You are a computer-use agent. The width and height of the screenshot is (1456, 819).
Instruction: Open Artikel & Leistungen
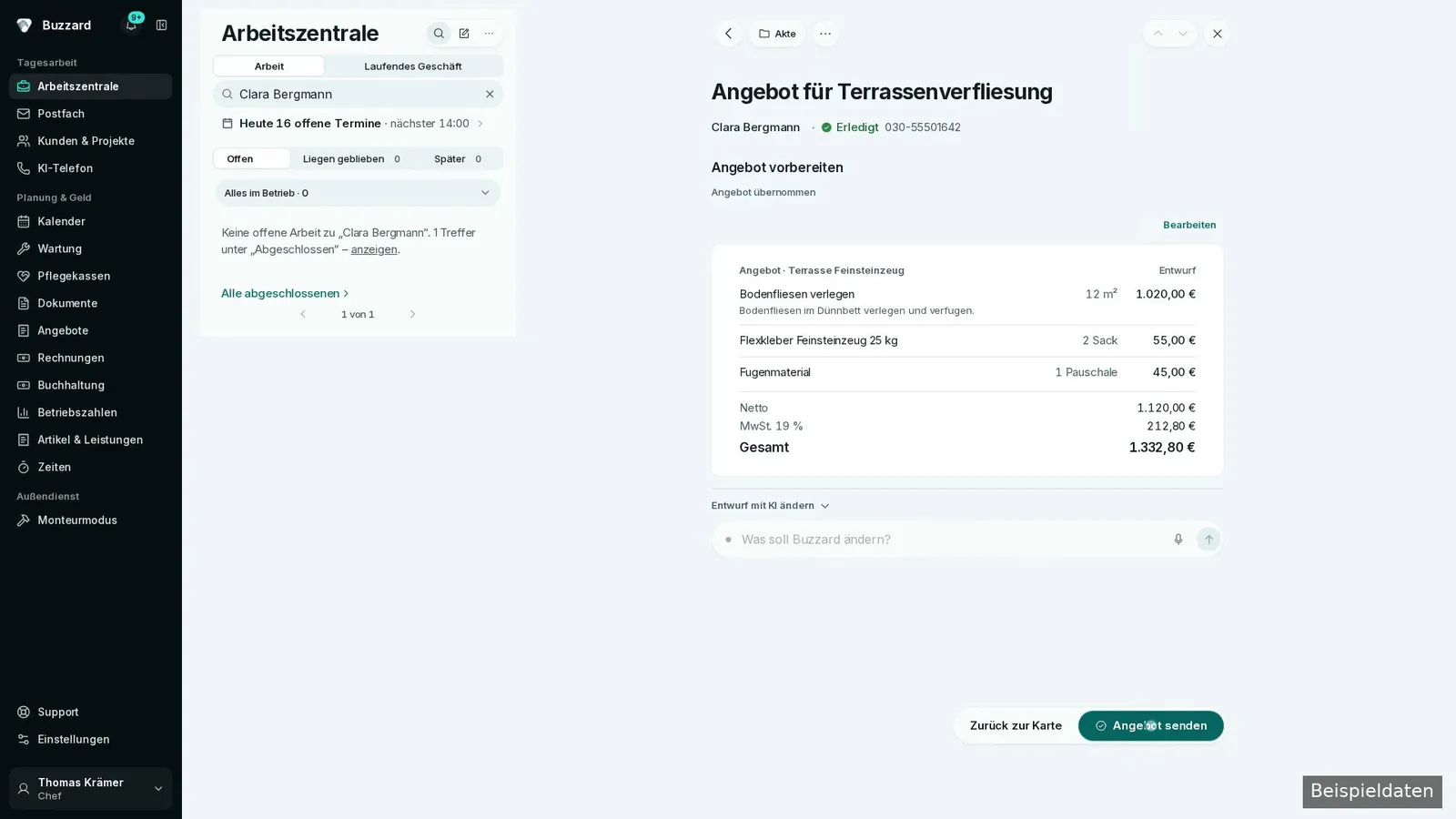90,440
